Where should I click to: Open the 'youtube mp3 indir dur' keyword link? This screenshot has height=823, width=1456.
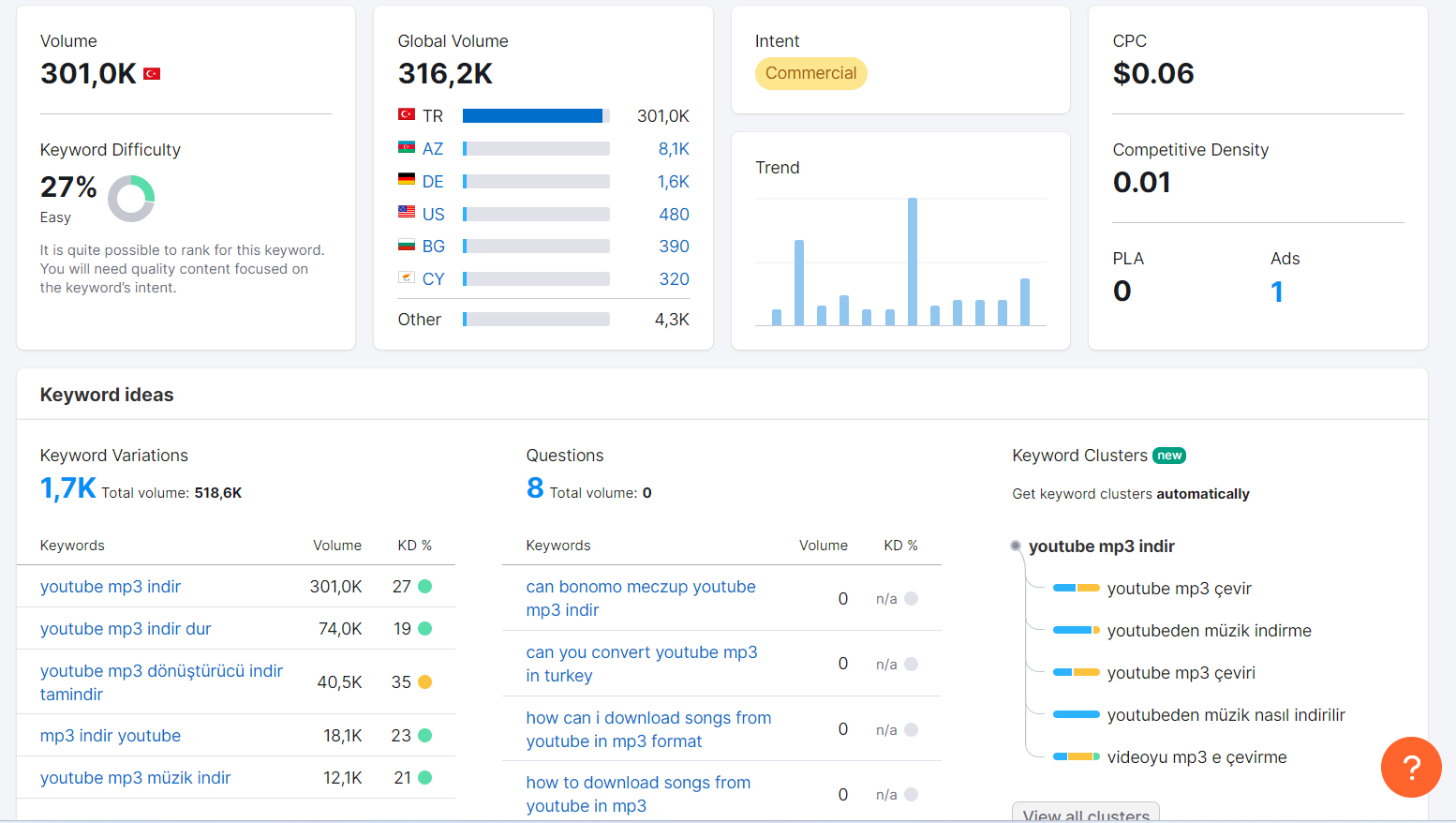126,629
